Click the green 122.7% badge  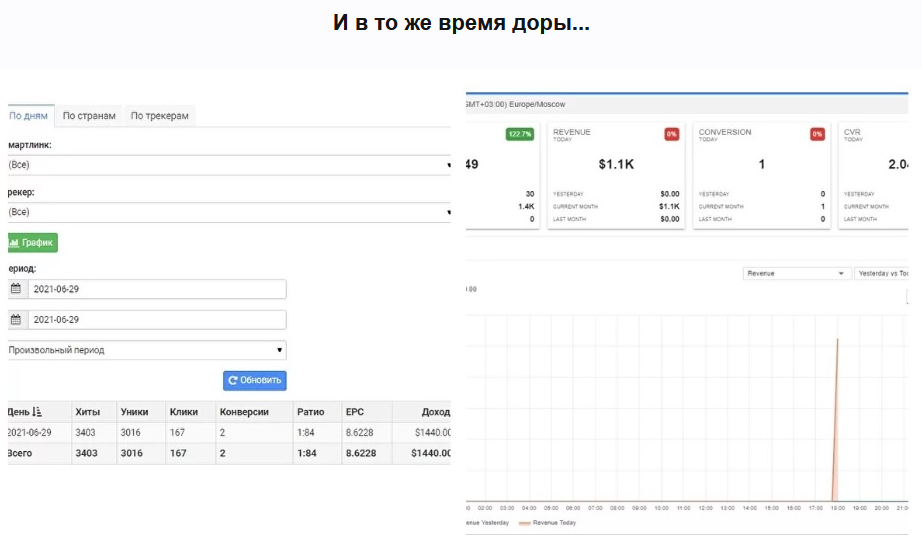coord(520,134)
